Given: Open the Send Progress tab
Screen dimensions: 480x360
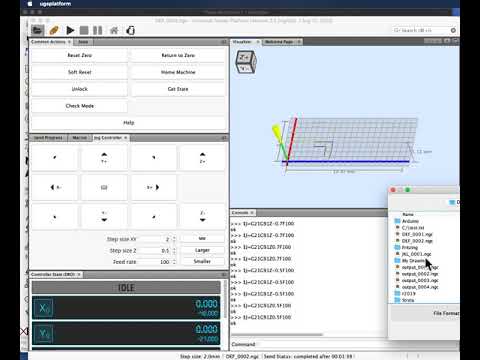Looking at the screenshot, I should (48, 138).
